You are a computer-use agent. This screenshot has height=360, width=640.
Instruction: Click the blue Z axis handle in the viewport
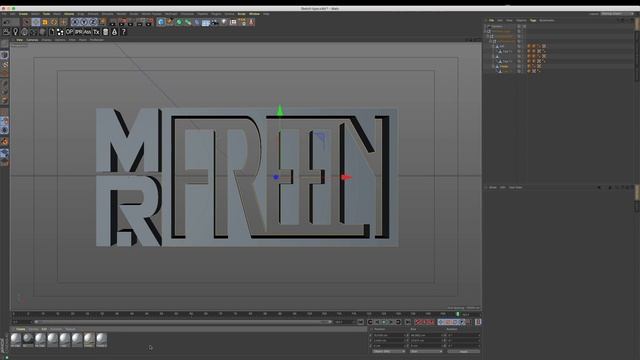(276, 177)
